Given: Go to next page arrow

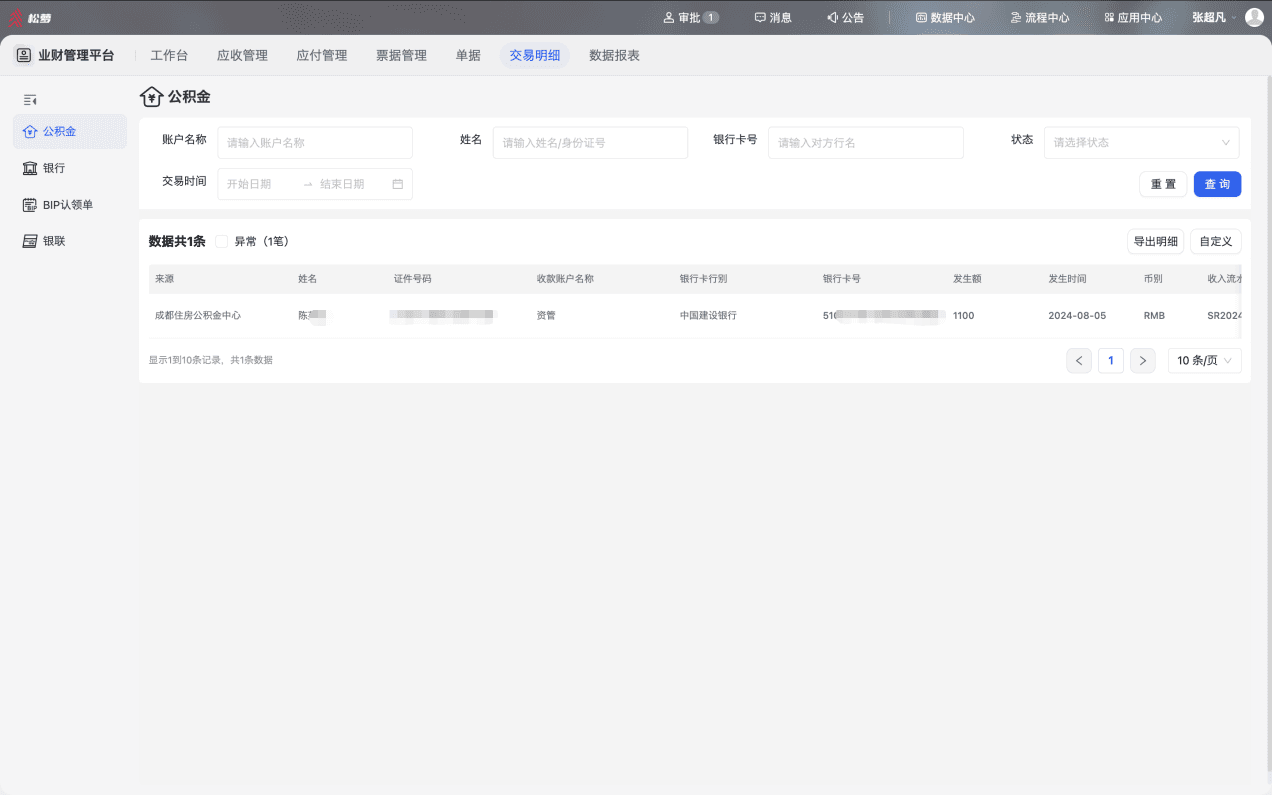Looking at the screenshot, I should pos(1143,360).
